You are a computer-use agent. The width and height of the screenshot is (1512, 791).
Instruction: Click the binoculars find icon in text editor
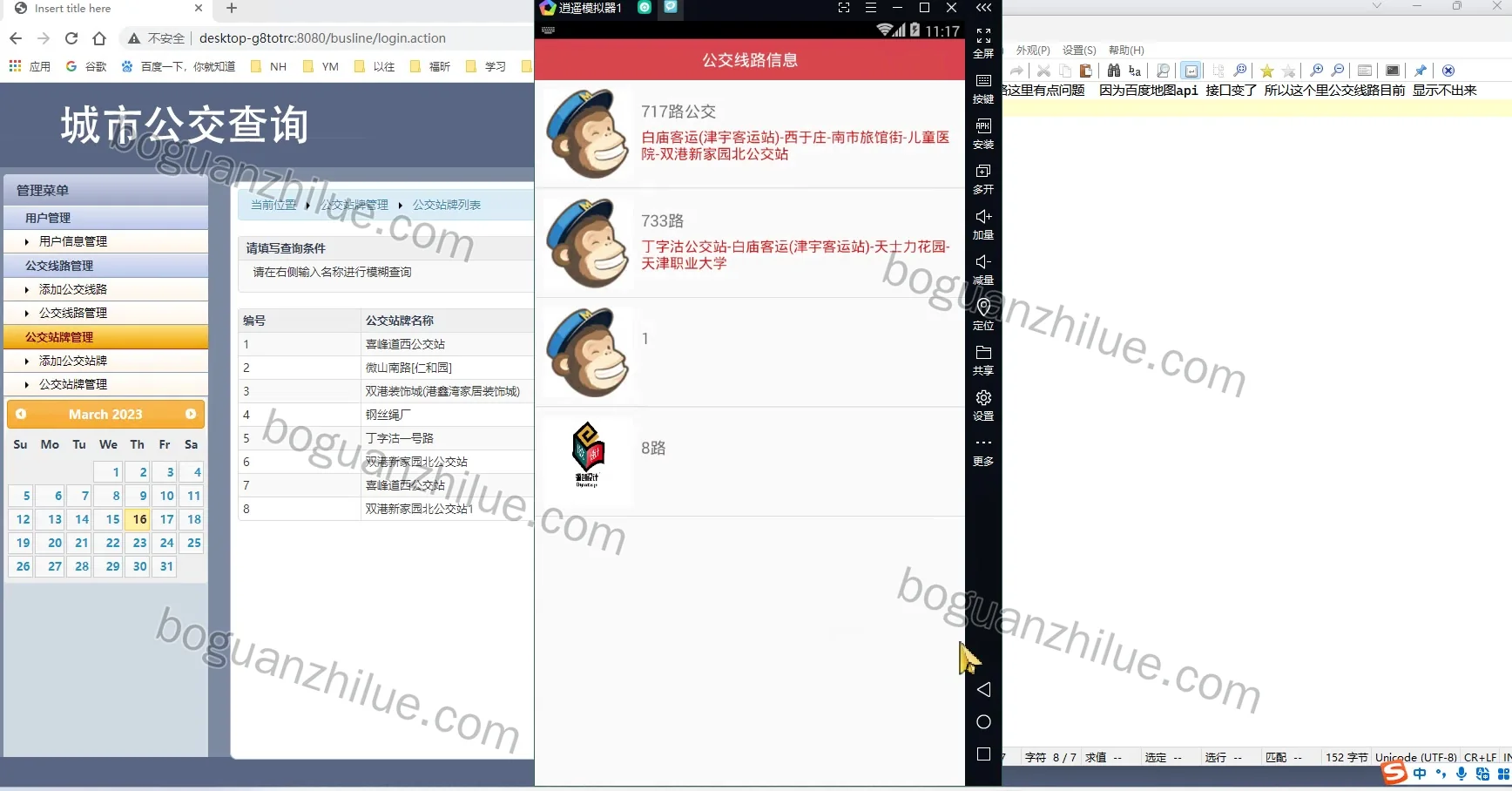click(1114, 71)
